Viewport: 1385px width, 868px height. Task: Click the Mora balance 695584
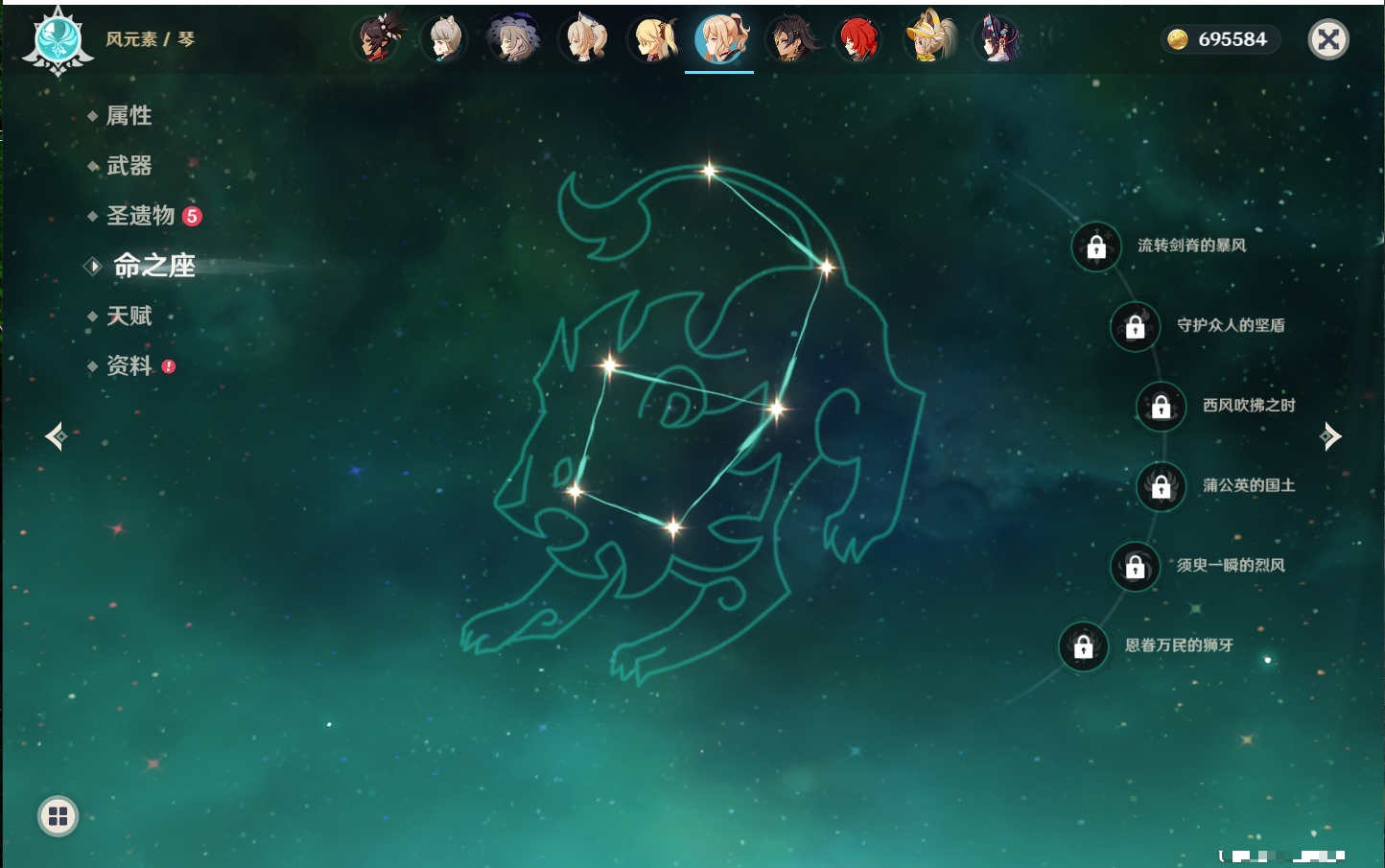coord(1232,39)
